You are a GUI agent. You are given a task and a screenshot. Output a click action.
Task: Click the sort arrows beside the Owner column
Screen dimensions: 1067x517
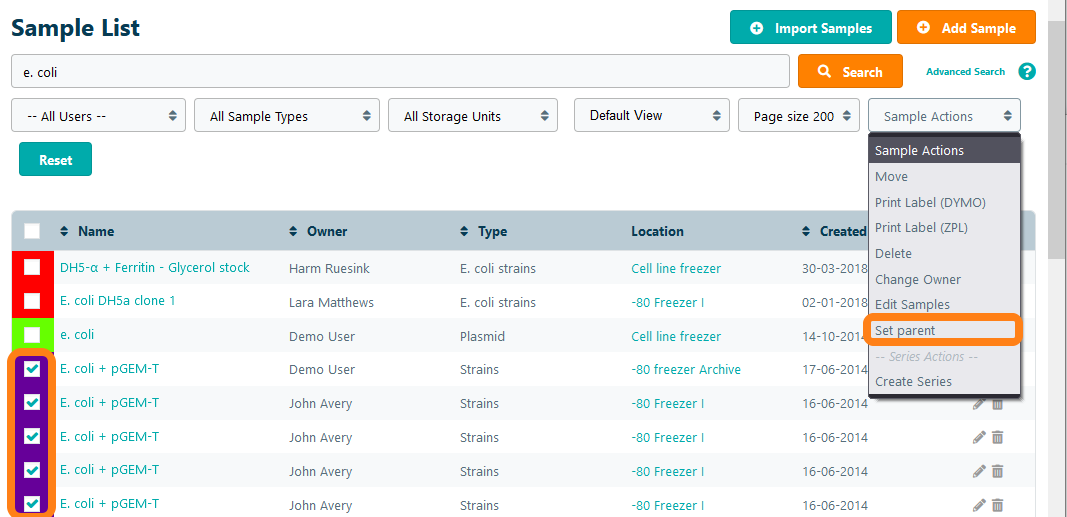click(x=293, y=232)
